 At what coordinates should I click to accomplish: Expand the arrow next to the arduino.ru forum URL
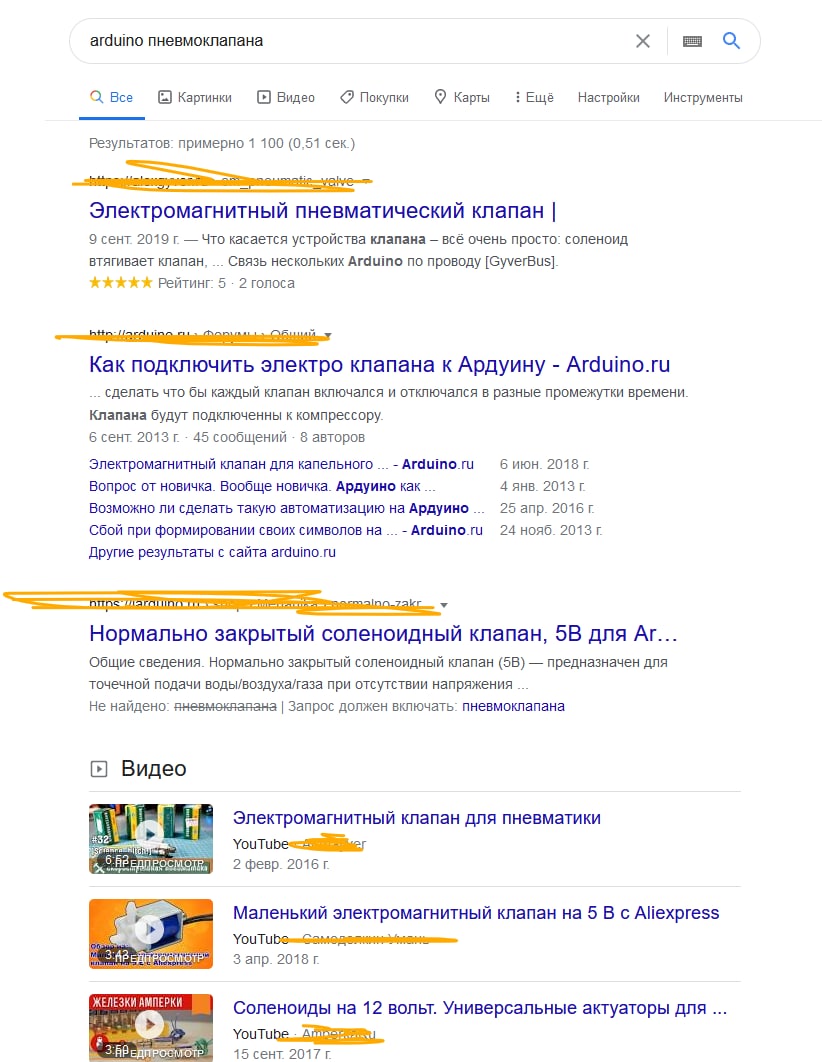point(328,335)
